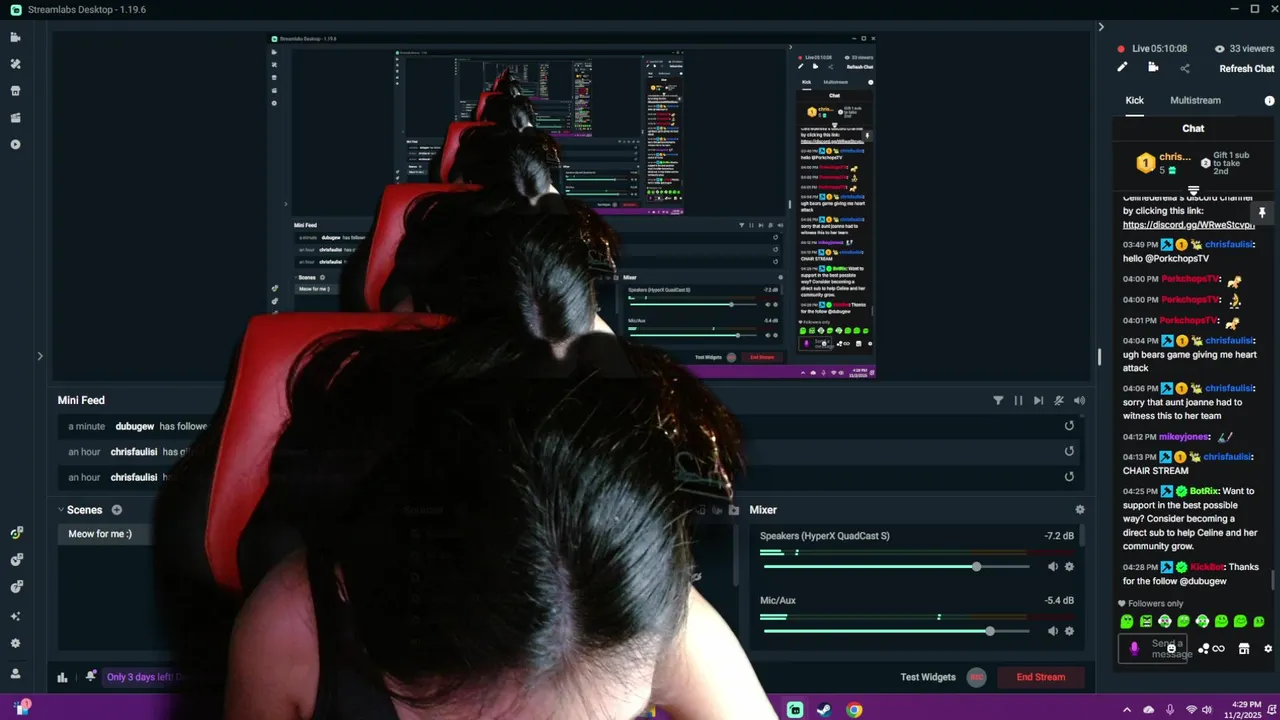Mute Mini Feed alert sounds speaker icon
The width and height of the screenshot is (1280, 720).
point(1079,401)
